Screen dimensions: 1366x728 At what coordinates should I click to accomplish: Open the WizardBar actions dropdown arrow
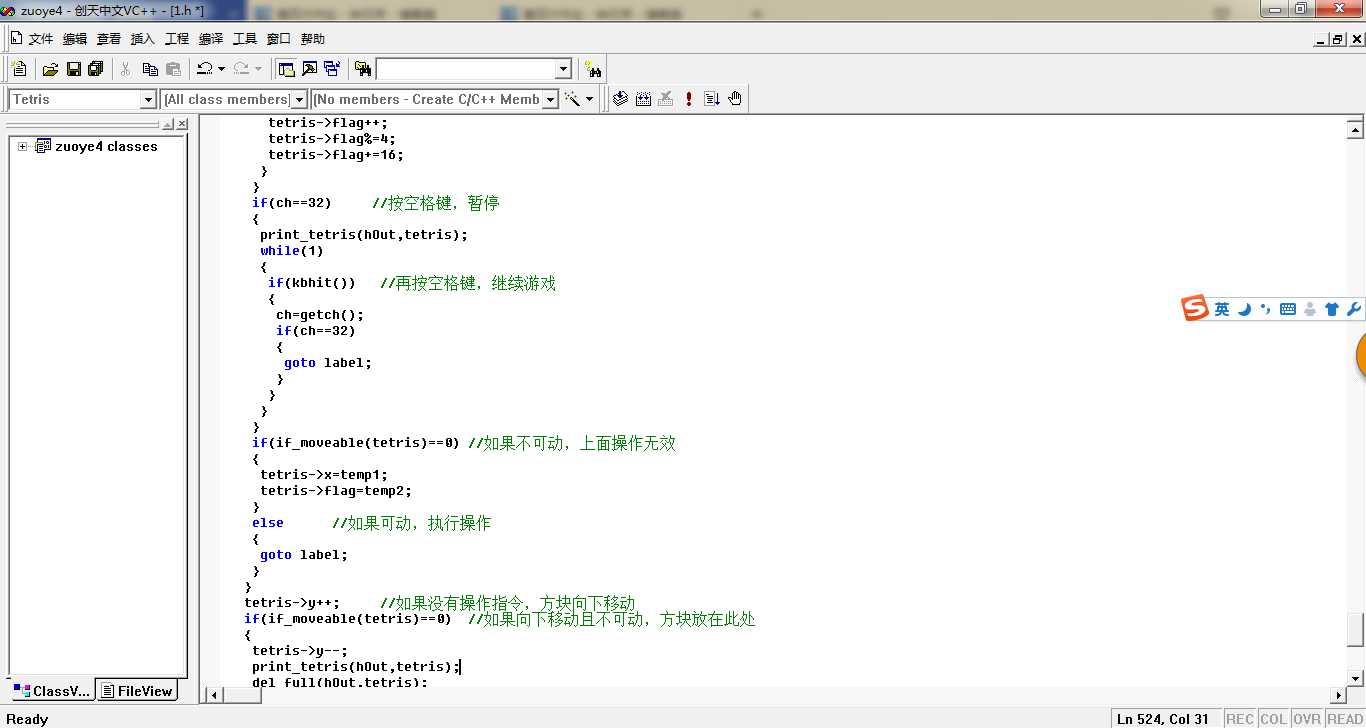[590, 99]
